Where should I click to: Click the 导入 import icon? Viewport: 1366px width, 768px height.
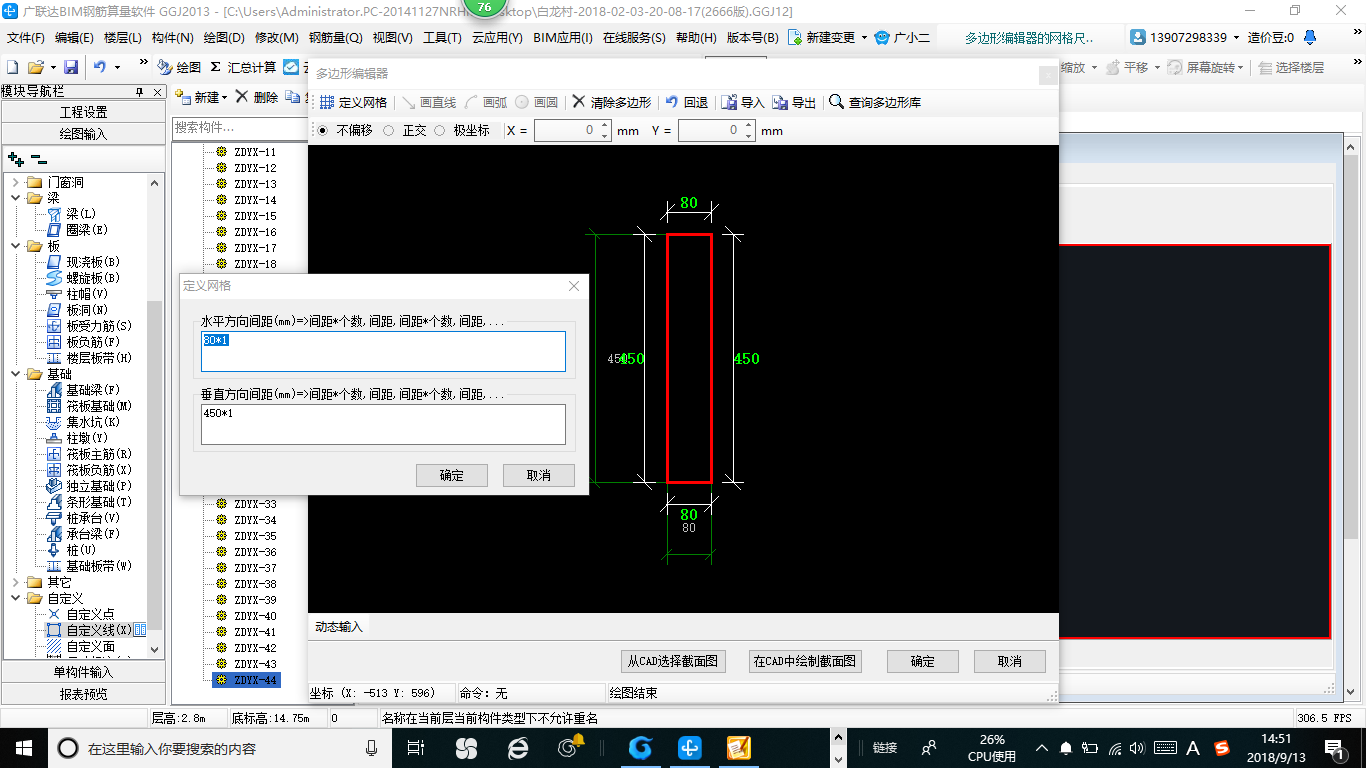729,102
